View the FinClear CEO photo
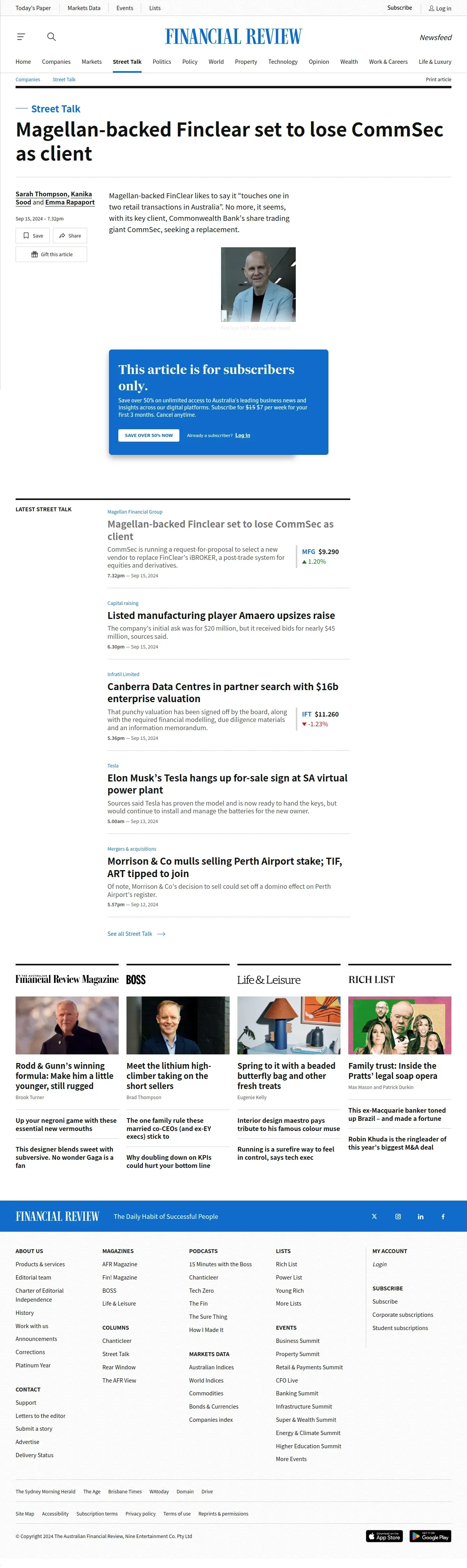Screen dimensions: 467x1568 point(258,284)
